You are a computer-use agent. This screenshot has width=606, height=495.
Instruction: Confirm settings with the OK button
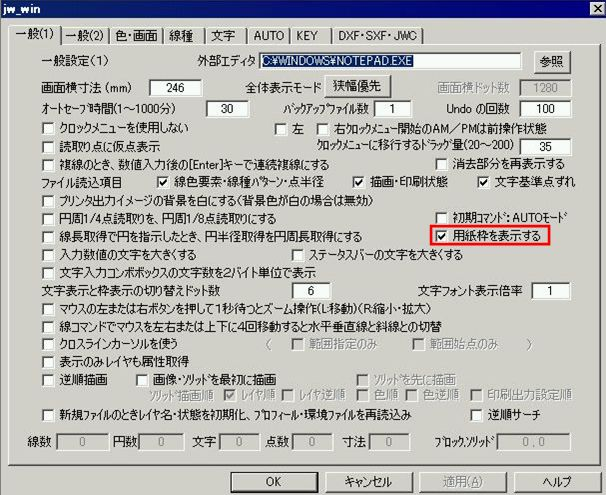pyautogui.click(x=272, y=480)
